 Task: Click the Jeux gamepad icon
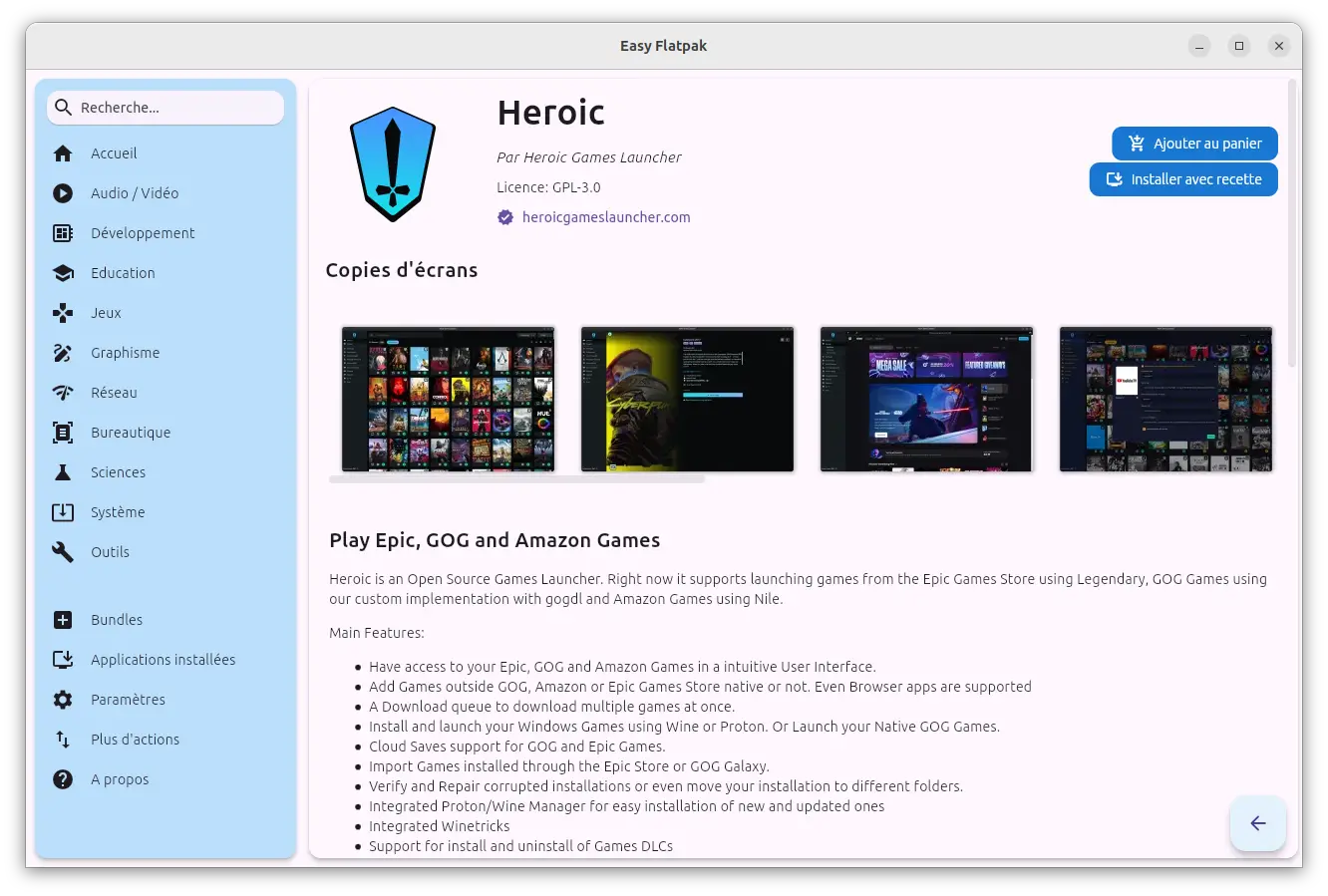[63, 313]
